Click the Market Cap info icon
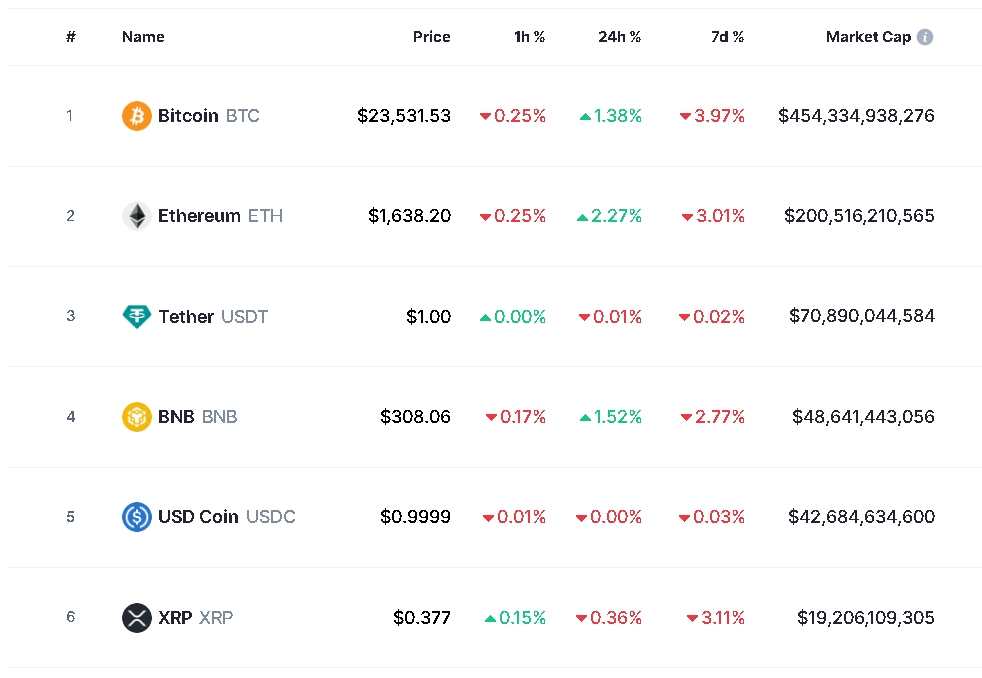This screenshot has height=678, width=982. click(x=925, y=37)
